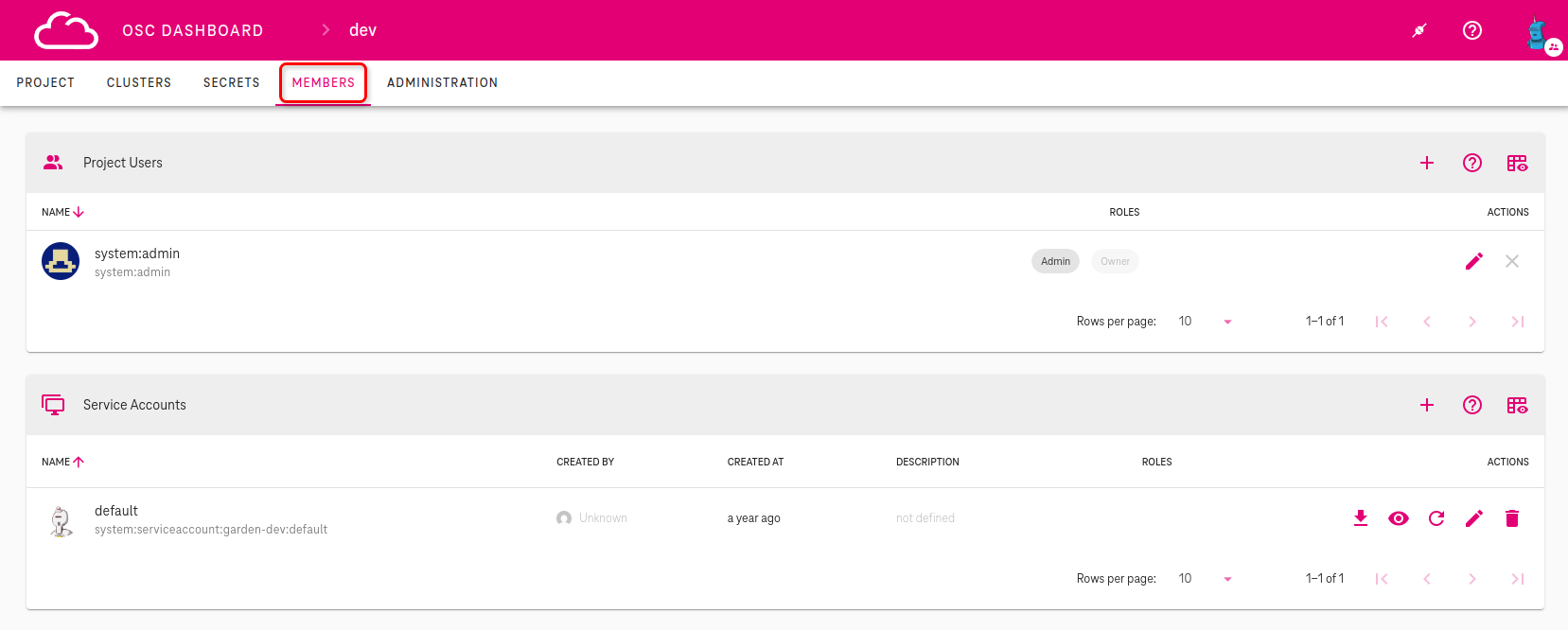This screenshot has height=630, width=1568.
Task: Sort Project Users by Name
Action: (63, 212)
